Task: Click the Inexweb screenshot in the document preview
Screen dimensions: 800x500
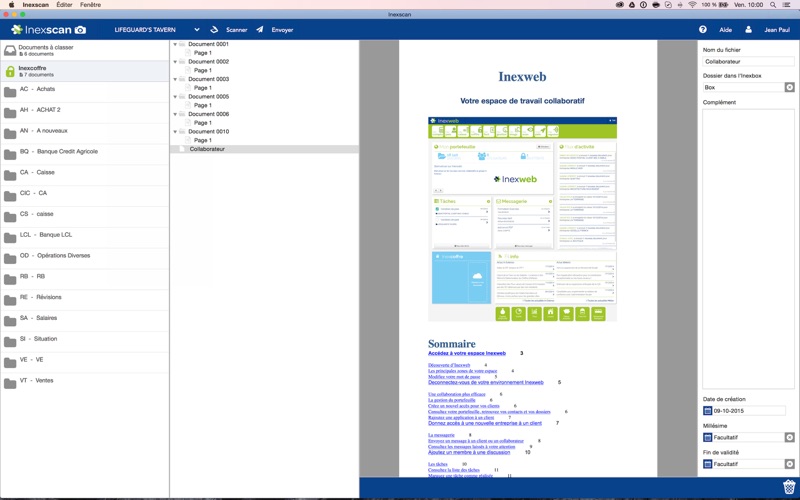Action: point(522,219)
